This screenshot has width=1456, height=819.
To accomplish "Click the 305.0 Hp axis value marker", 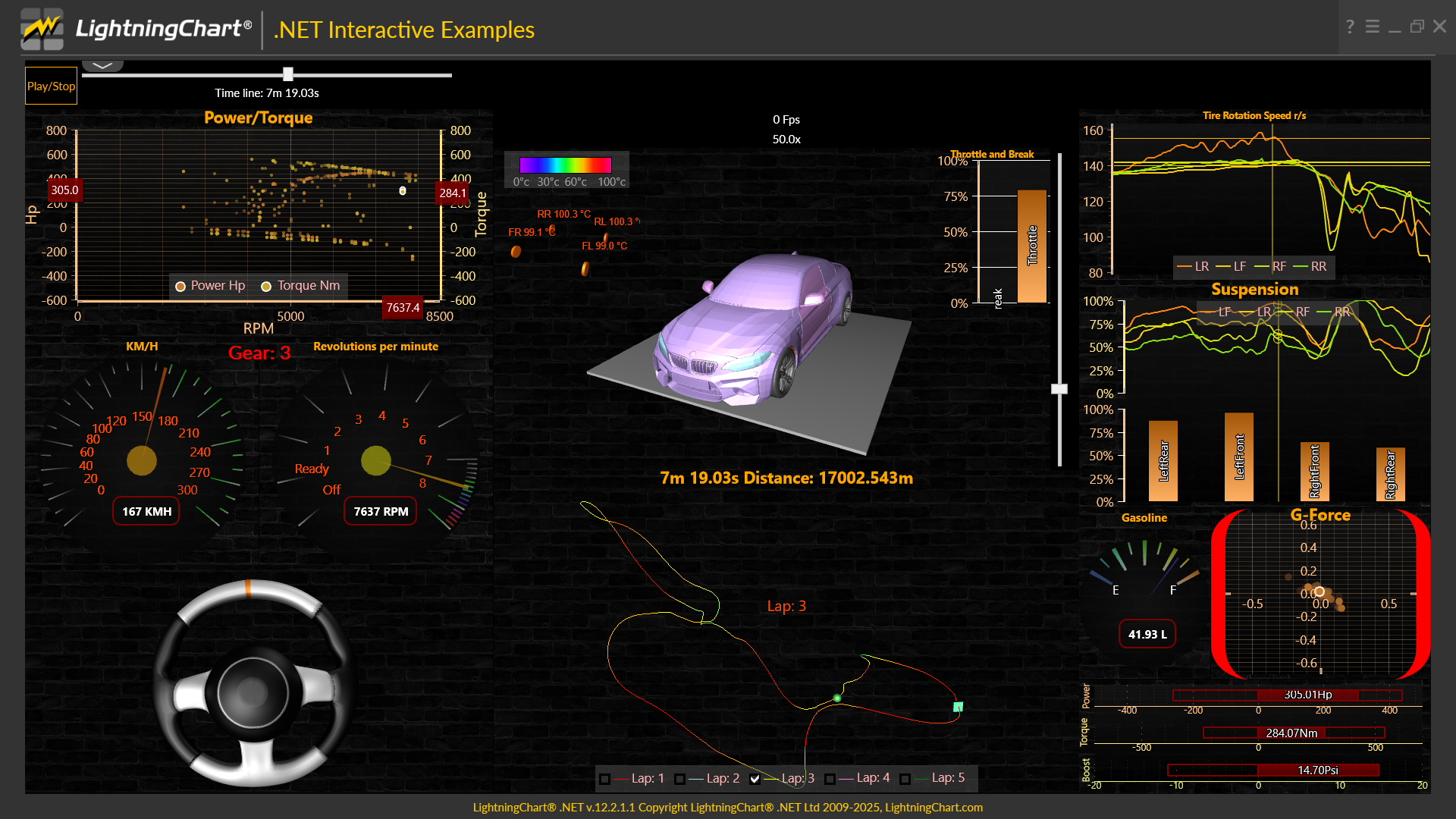I will [64, 190].
